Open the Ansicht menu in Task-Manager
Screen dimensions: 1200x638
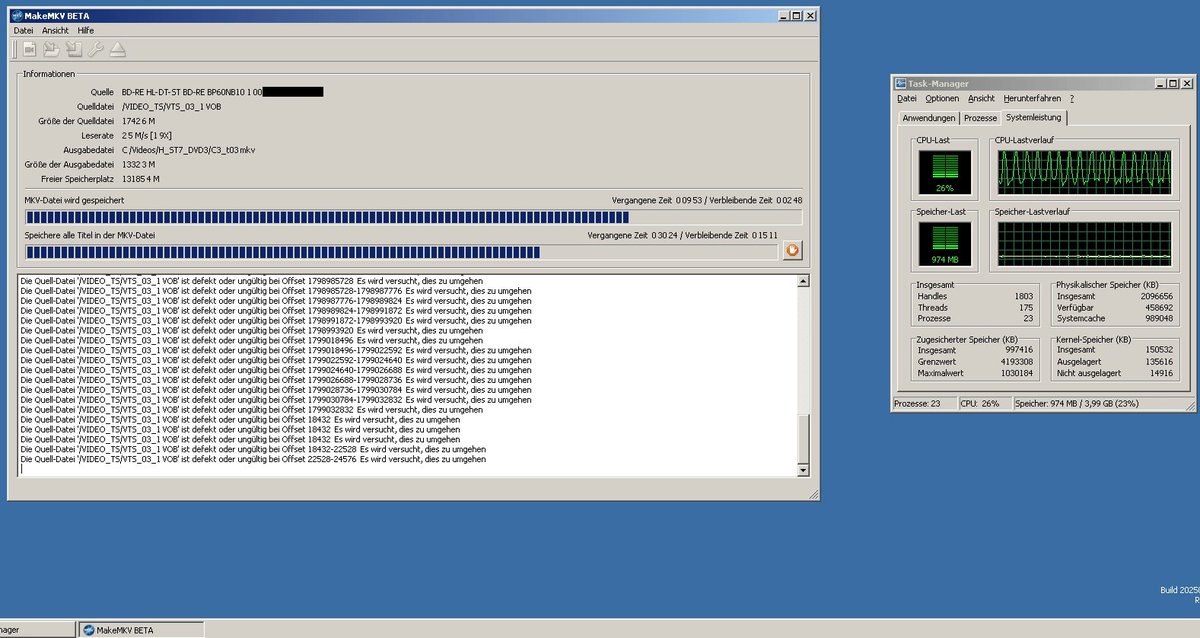pyautogui.click(x=982, y=99)
